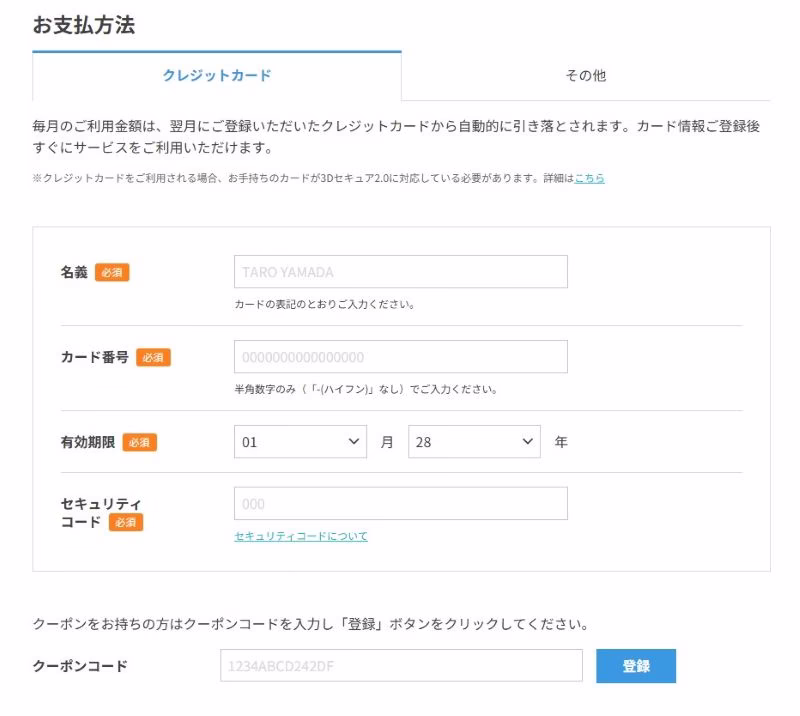
Task: Focus the セキュリティコード input field
Action: click(400, 504)
